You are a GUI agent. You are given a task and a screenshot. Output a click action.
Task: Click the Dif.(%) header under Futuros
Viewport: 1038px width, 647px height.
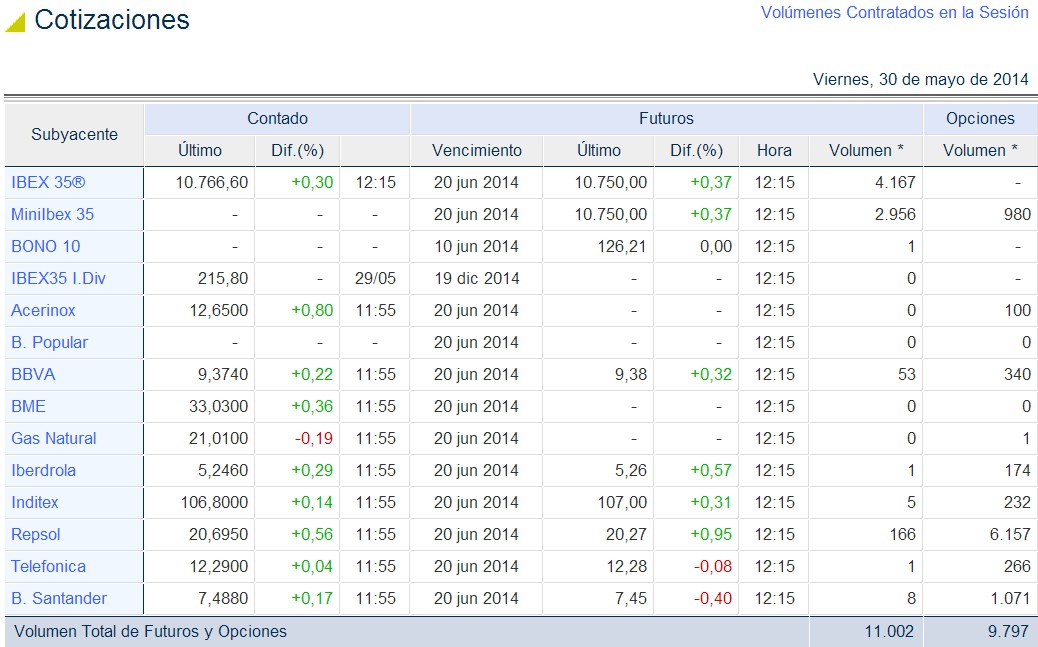[696, 150]
